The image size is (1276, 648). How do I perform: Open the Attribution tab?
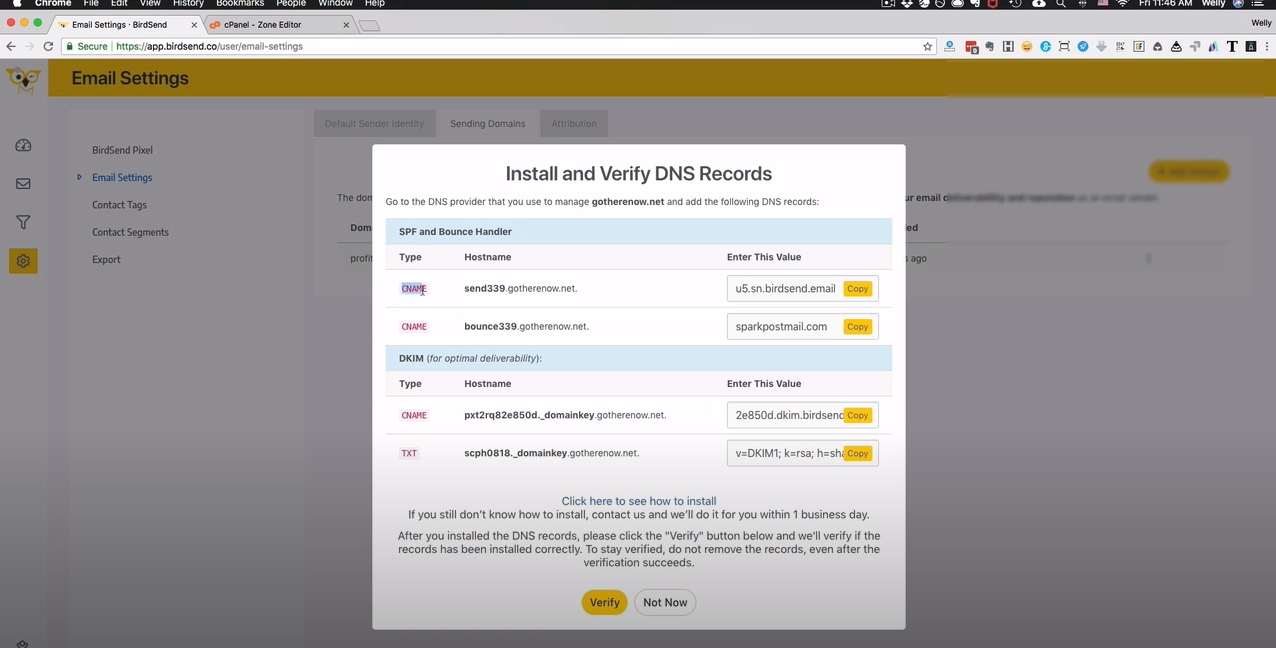[574, 124]
